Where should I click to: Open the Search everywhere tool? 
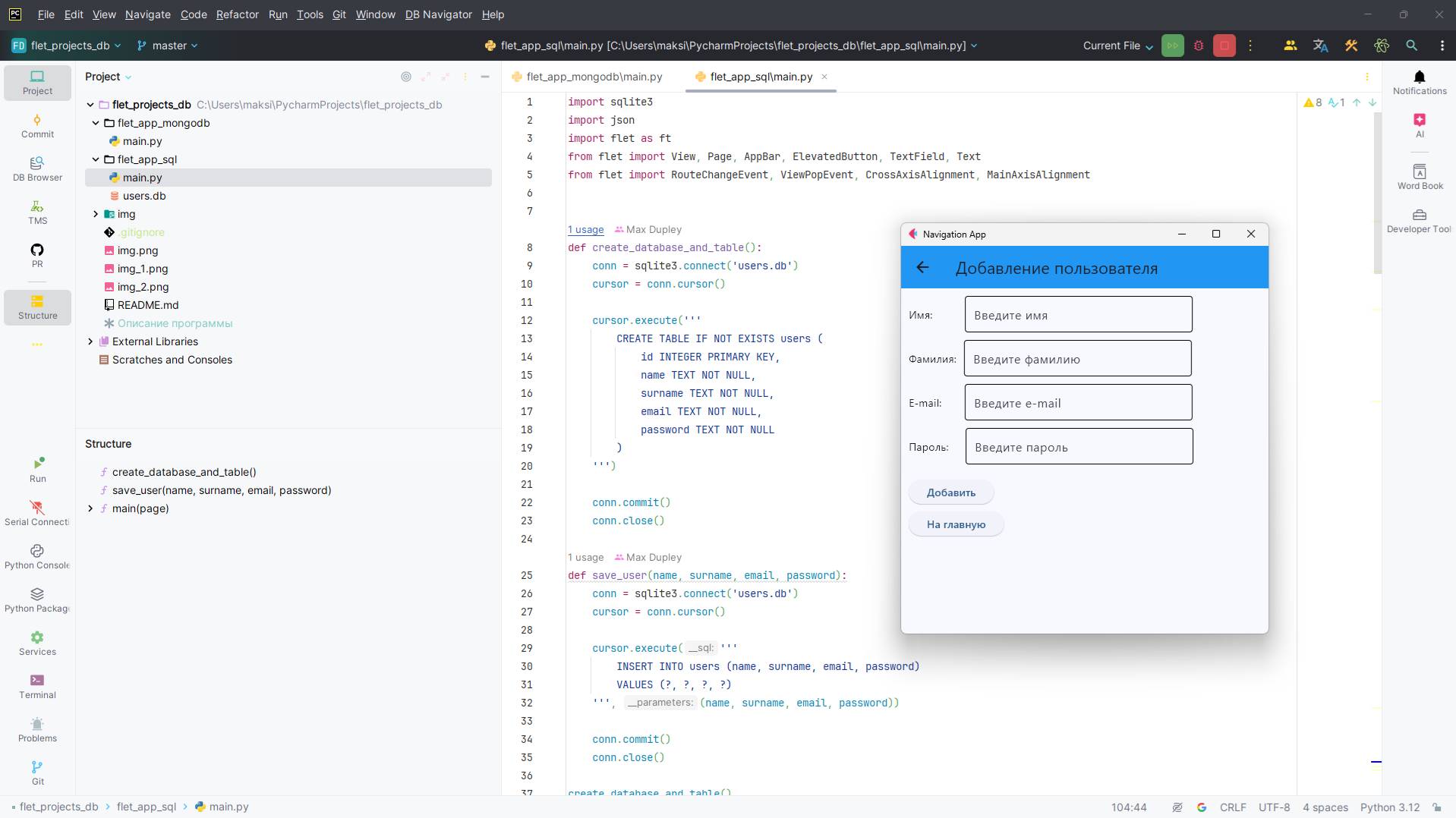point(1411,46)
